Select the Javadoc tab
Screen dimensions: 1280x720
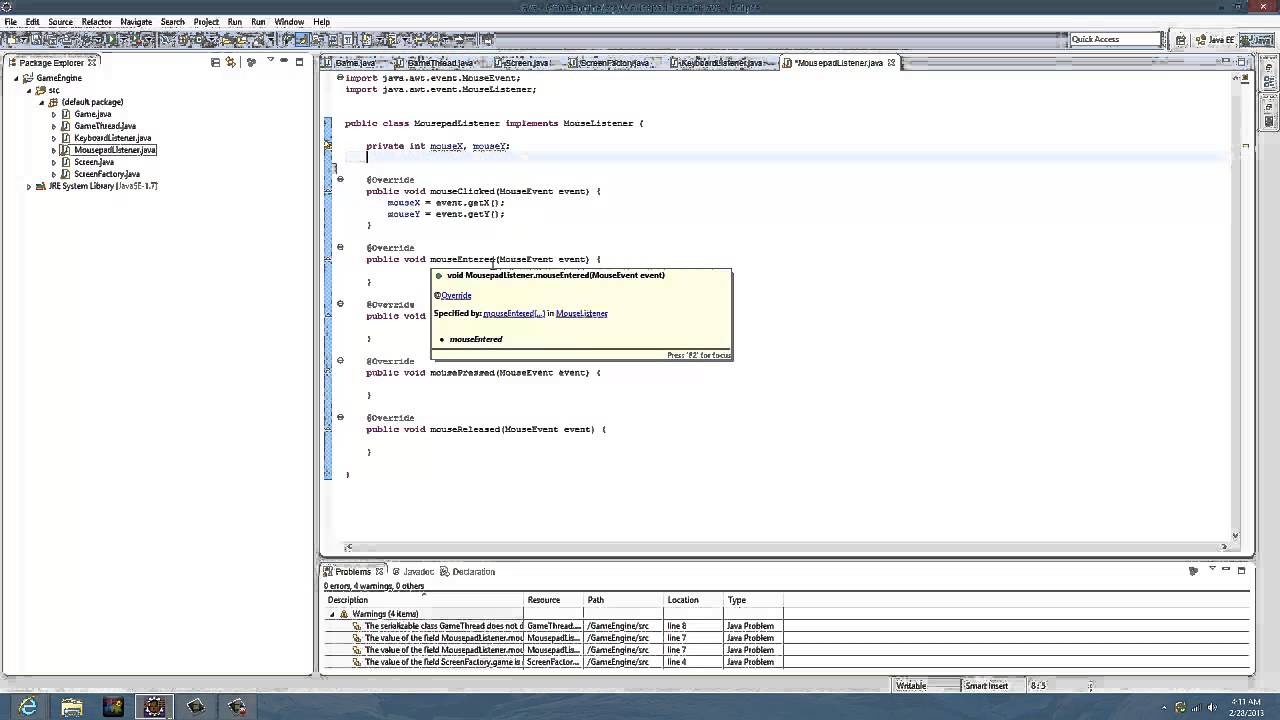[x=412, y=572]
